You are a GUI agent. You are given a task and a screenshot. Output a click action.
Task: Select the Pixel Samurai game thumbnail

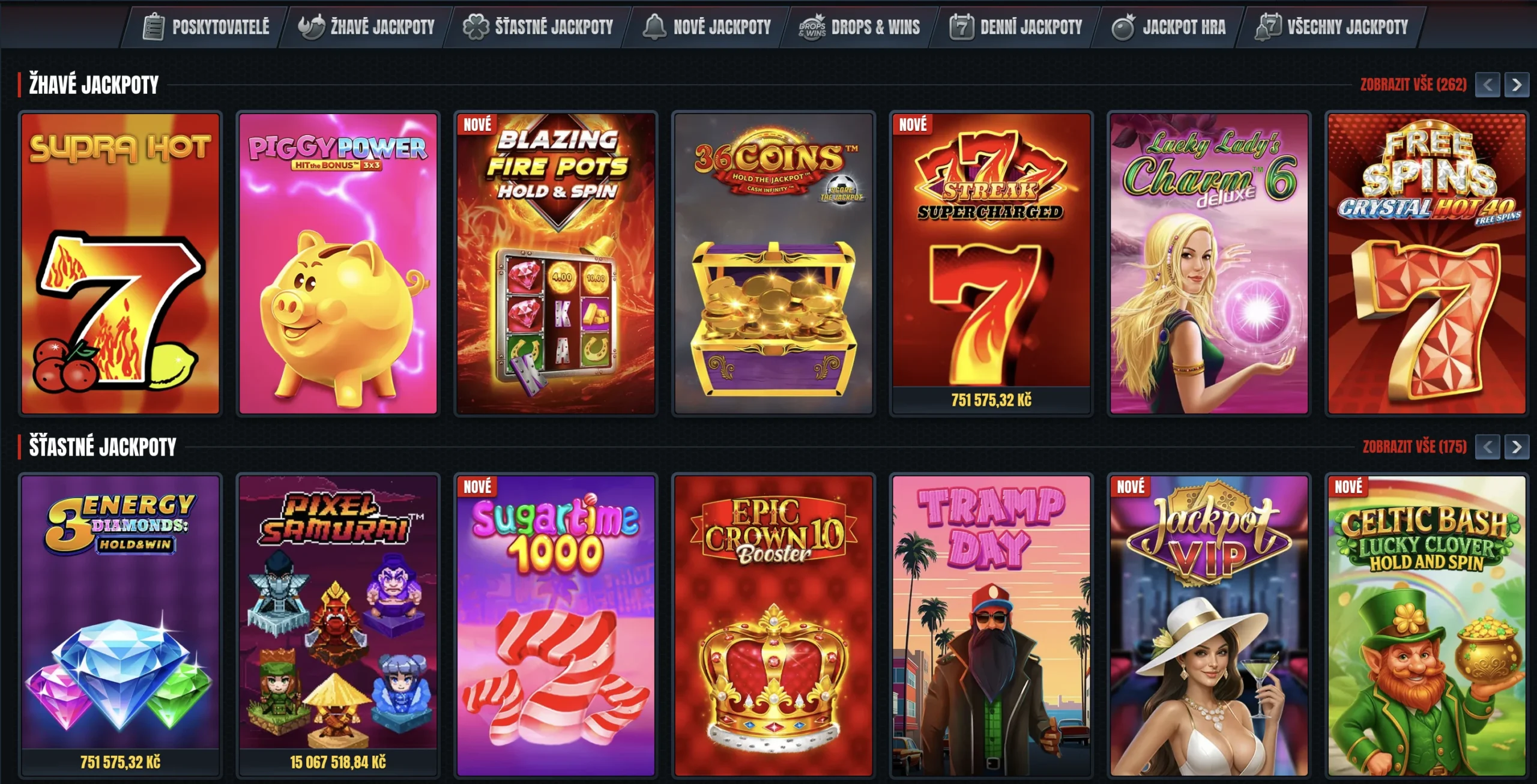pyautogui.click(x=338, y=626)
